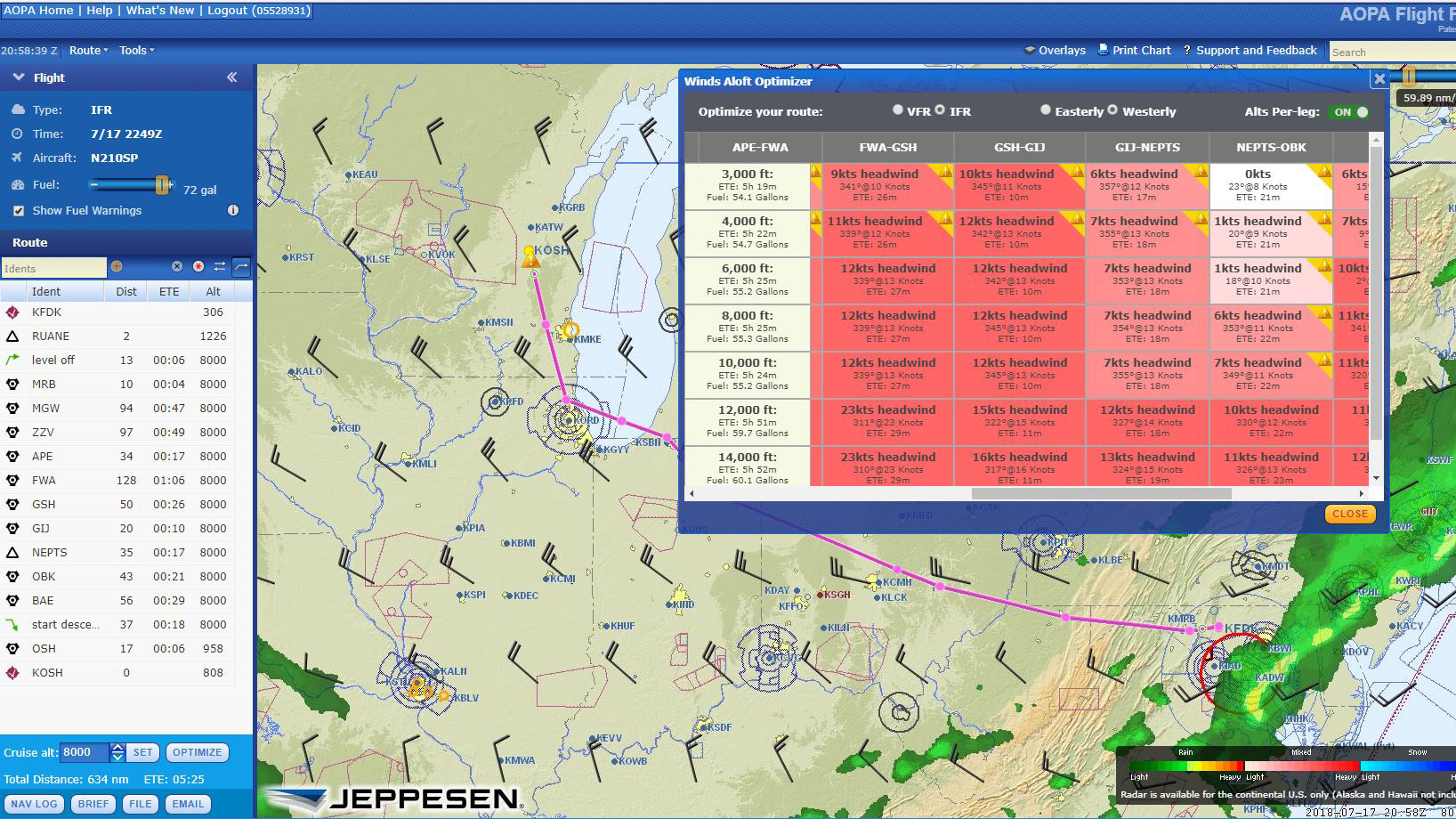The height and width of the screenshot is (819, 1456).
Task: Click the optimizer scroll down arrow
Action: click(x=1377, y=478)
